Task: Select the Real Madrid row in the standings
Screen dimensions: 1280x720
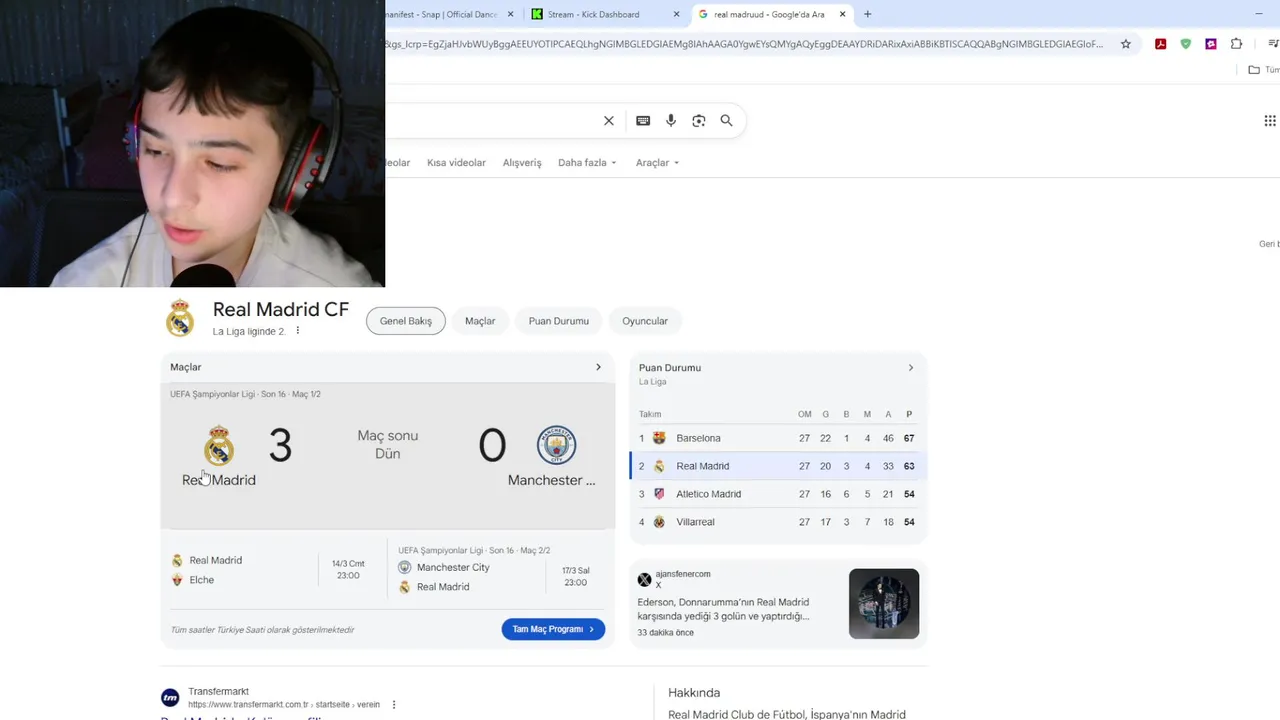Action: coord(777,466)
